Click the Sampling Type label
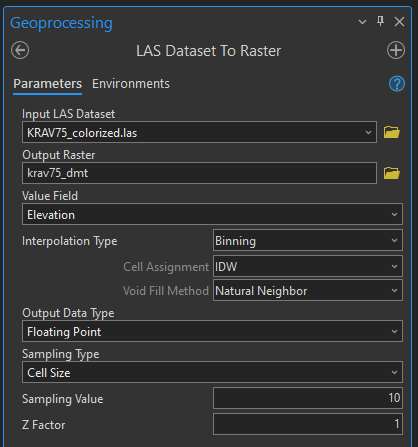418x447 pixels. point(61,354)
